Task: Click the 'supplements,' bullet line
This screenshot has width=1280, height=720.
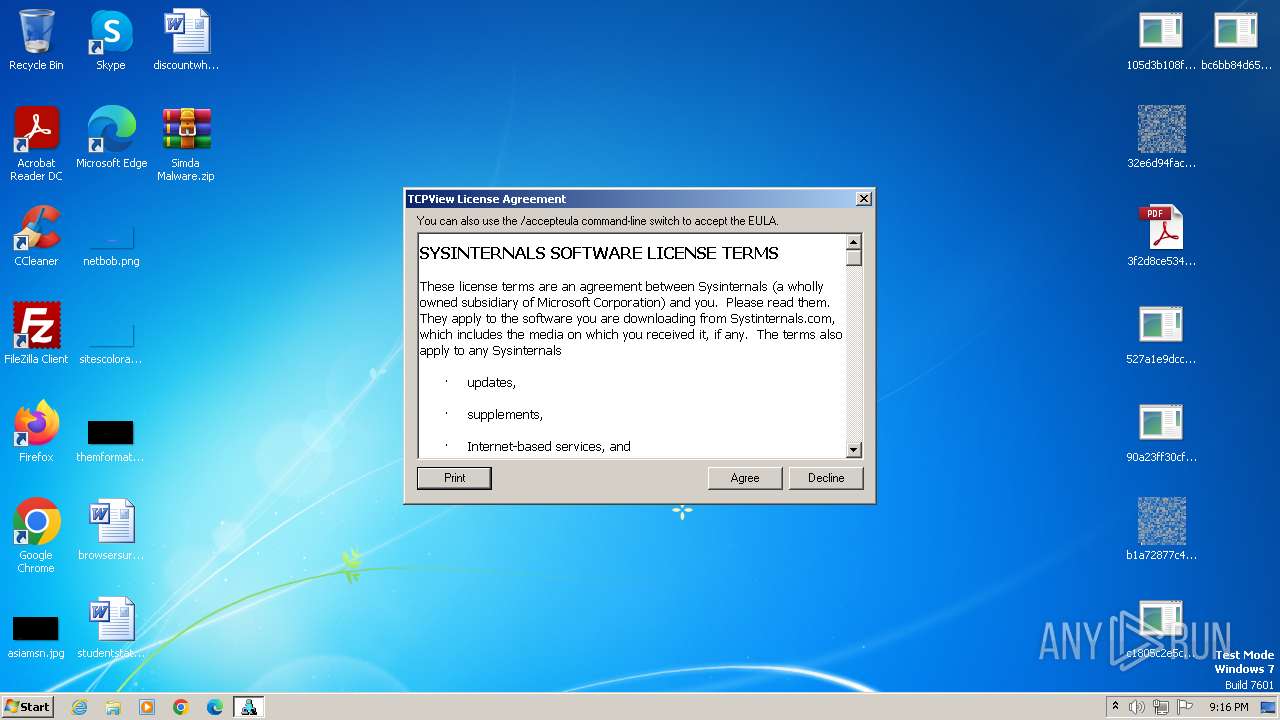Action: pyautogui.click(x=505, y=415)
